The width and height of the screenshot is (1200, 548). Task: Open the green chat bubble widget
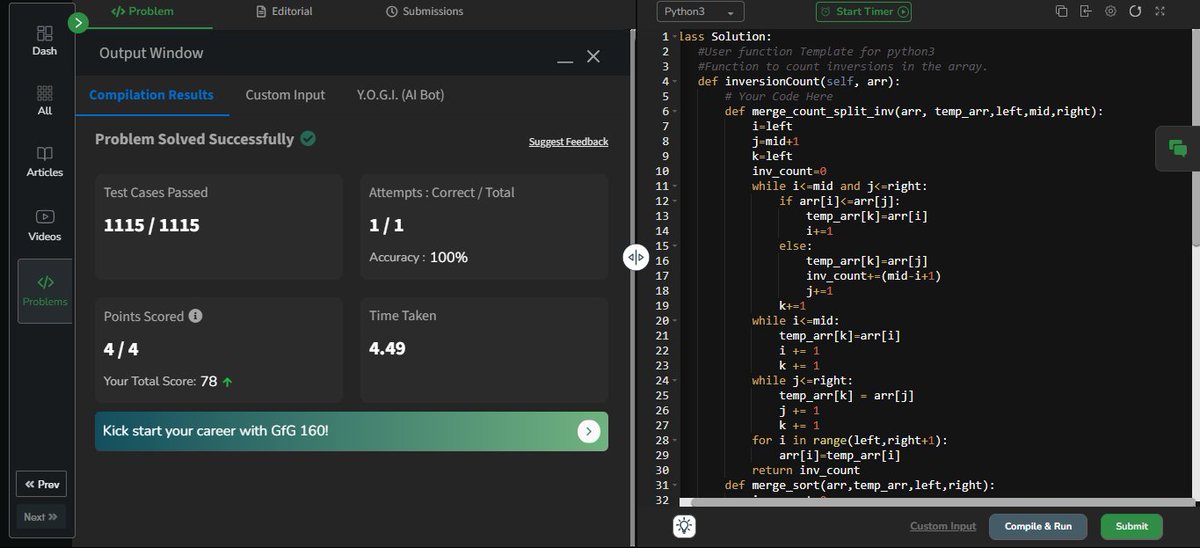(x=1178, y=148)
